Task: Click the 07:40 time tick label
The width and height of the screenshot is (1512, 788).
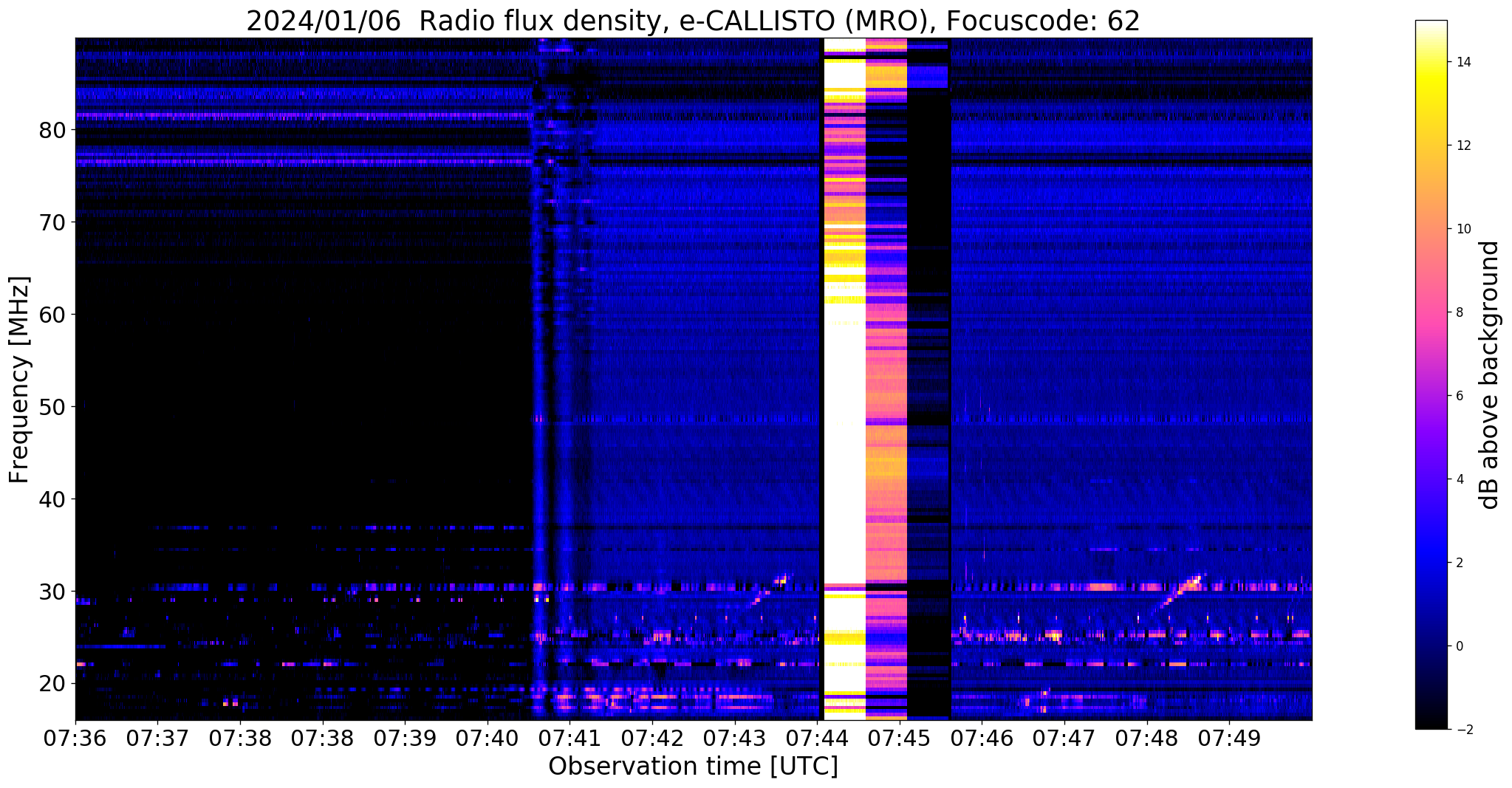Action: (487, 738)
